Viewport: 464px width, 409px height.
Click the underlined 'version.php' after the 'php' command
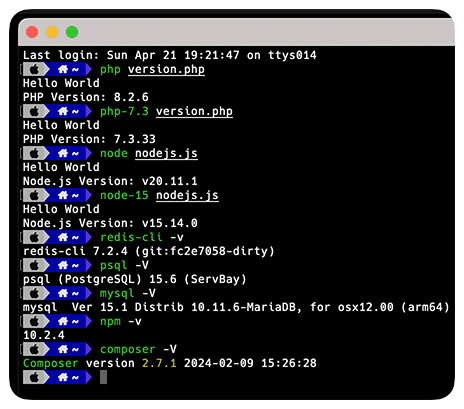pos(166,69)
